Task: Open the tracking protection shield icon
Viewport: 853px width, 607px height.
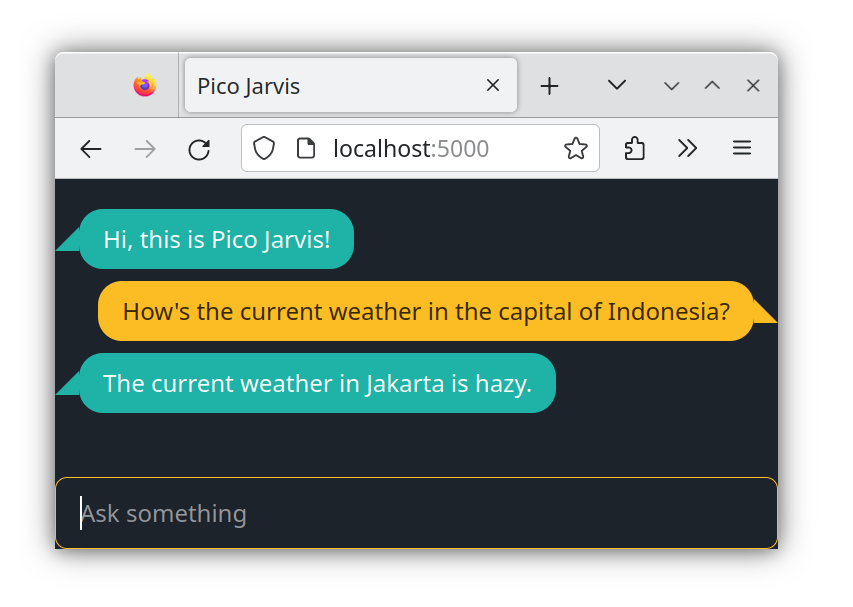Action: [264, 148]
